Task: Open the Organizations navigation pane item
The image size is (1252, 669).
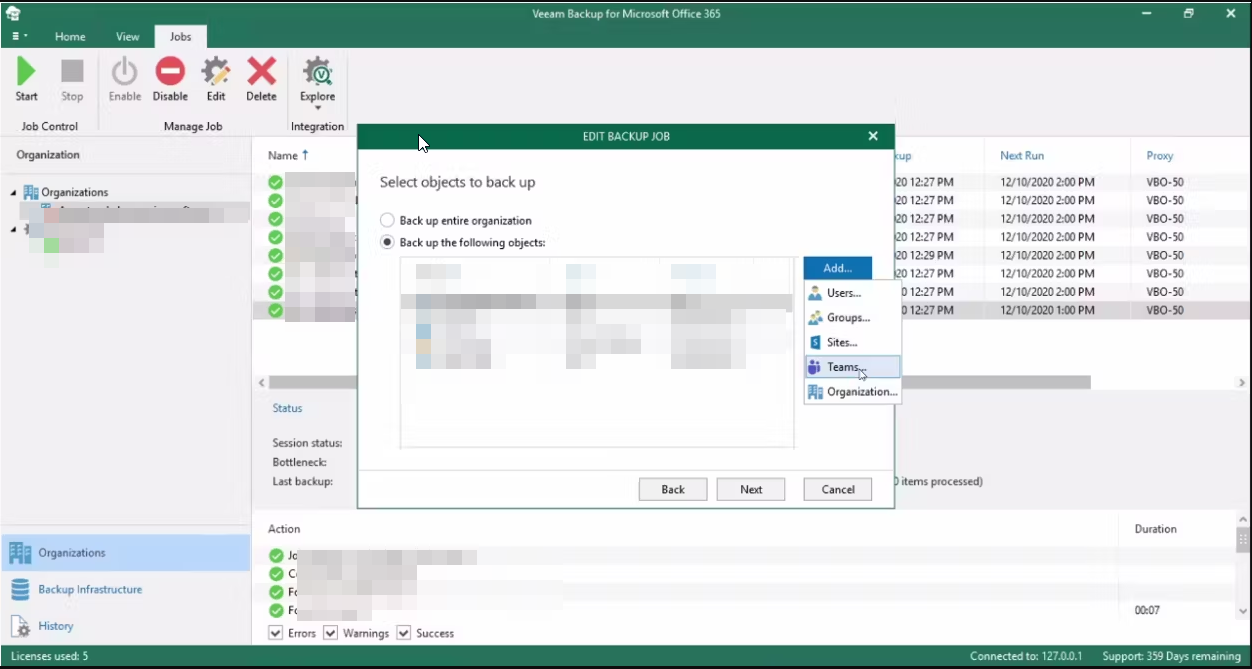Action: click(125, 553)
